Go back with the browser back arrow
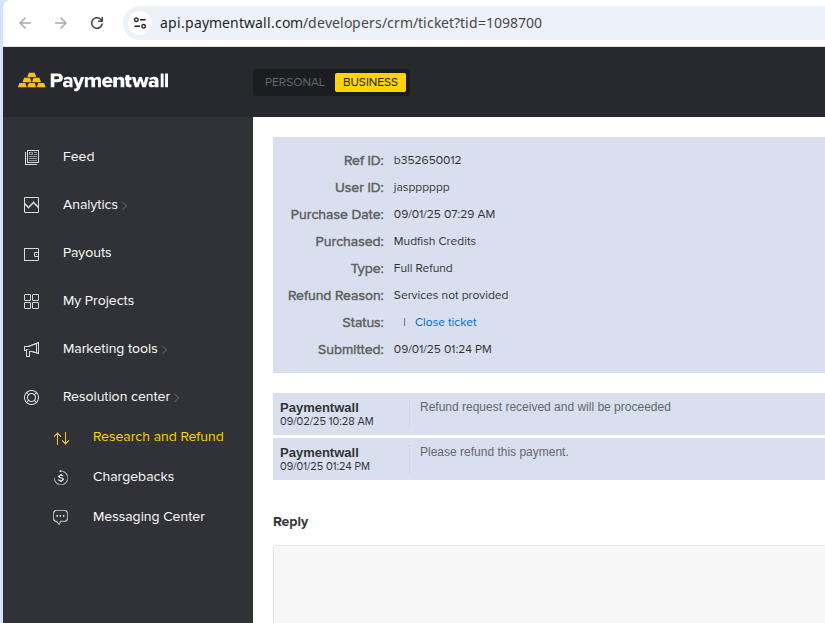 pyautogui.click(x=25, y=23)
